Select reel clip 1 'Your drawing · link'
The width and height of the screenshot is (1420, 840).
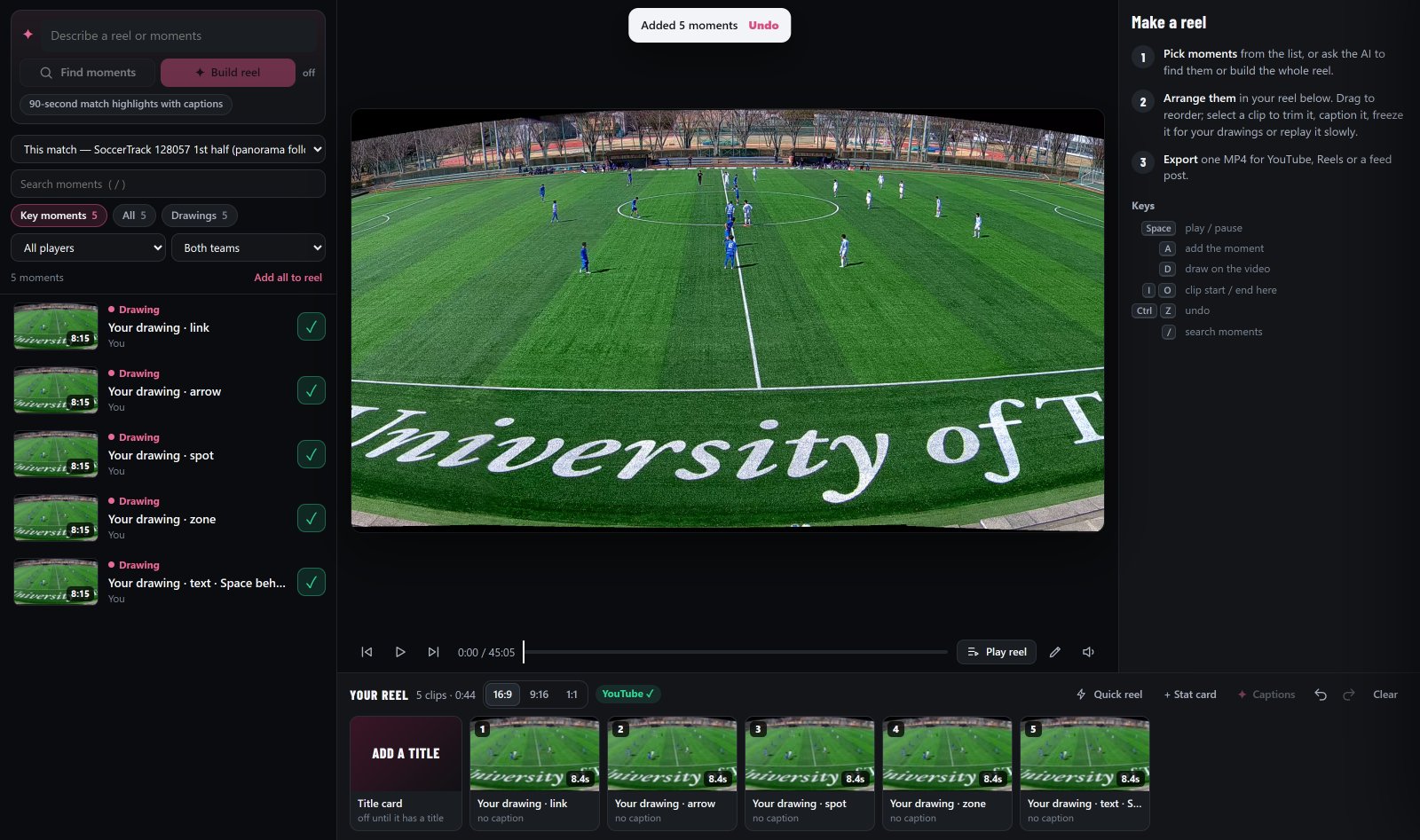[534, 773]
